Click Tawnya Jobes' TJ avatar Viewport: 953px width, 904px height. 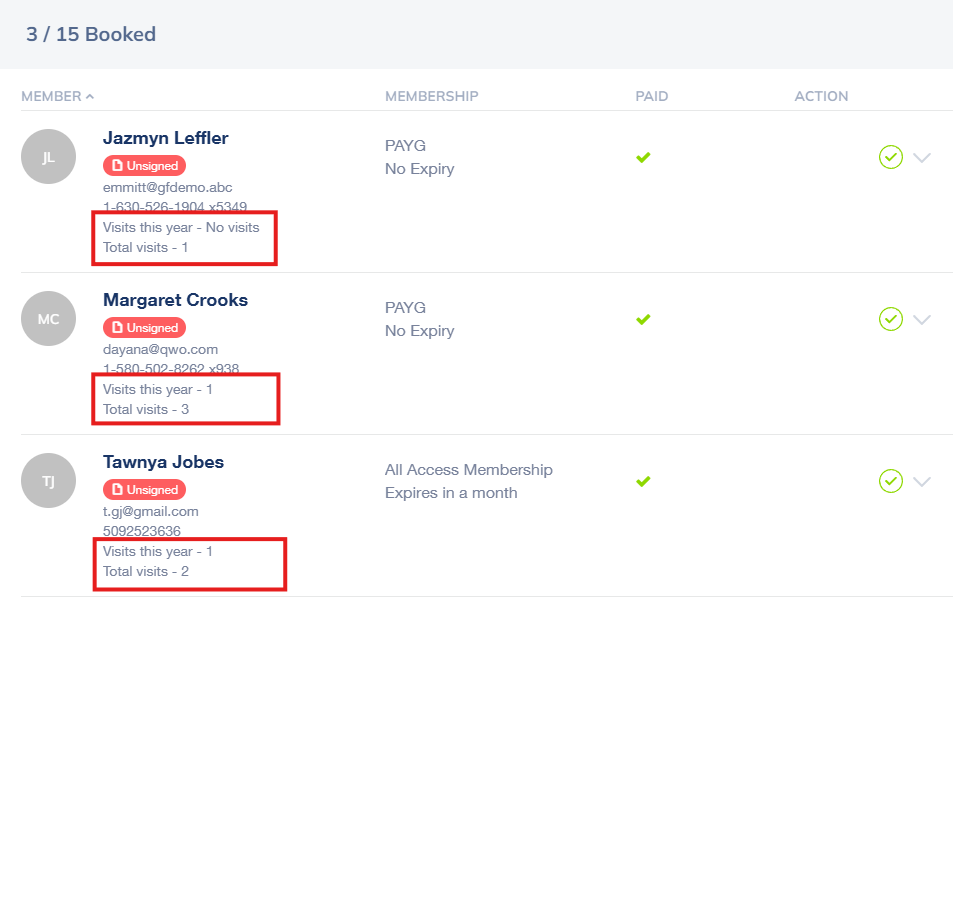49,481
